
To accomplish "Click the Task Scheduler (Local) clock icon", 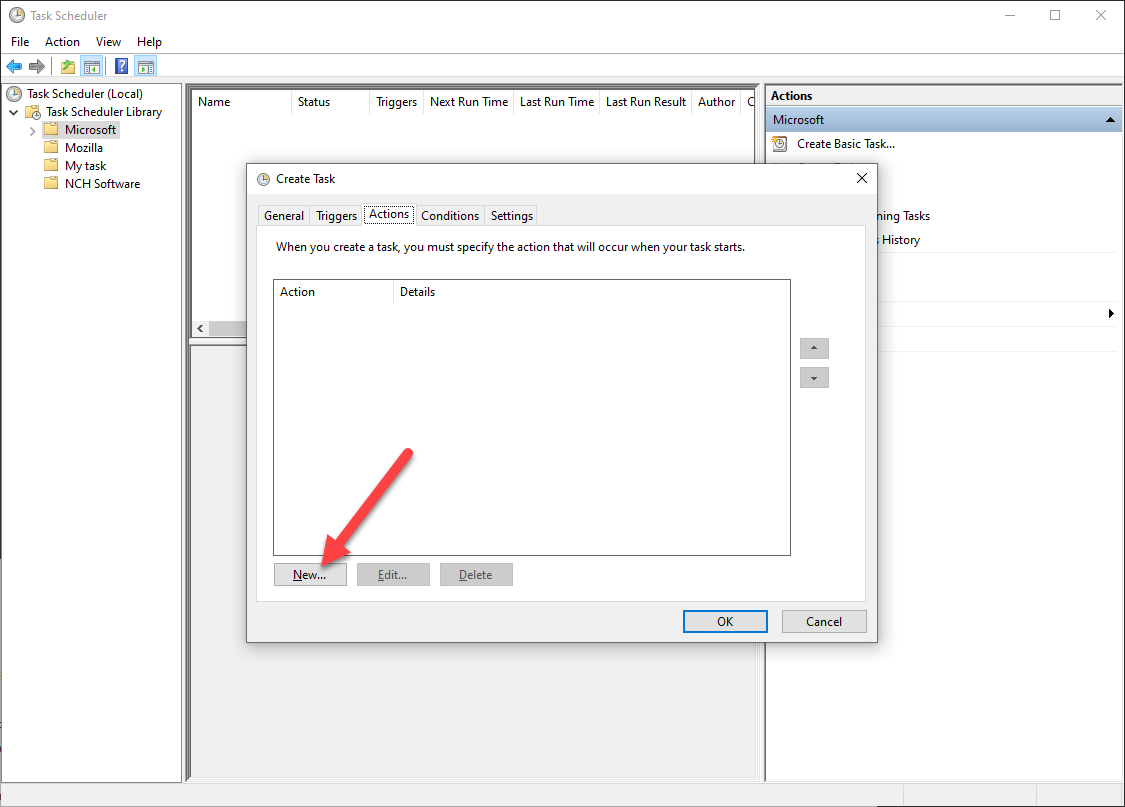I will click(x=14, y=93).
